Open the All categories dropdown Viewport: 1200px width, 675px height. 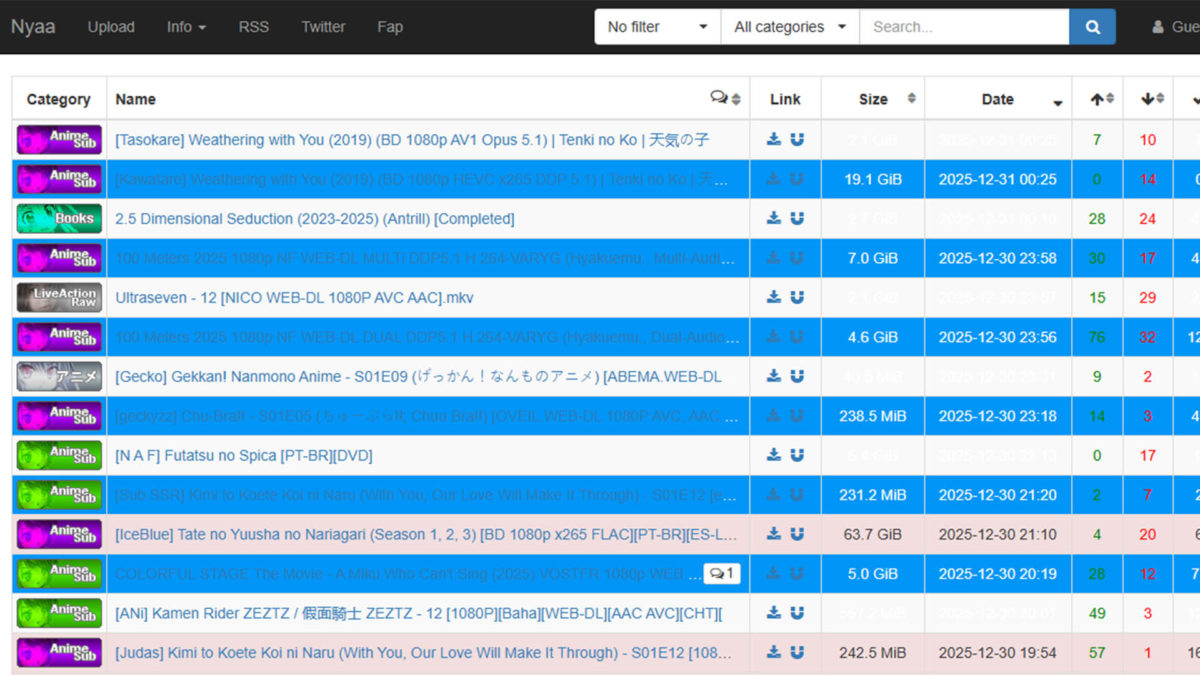(790, 27)
